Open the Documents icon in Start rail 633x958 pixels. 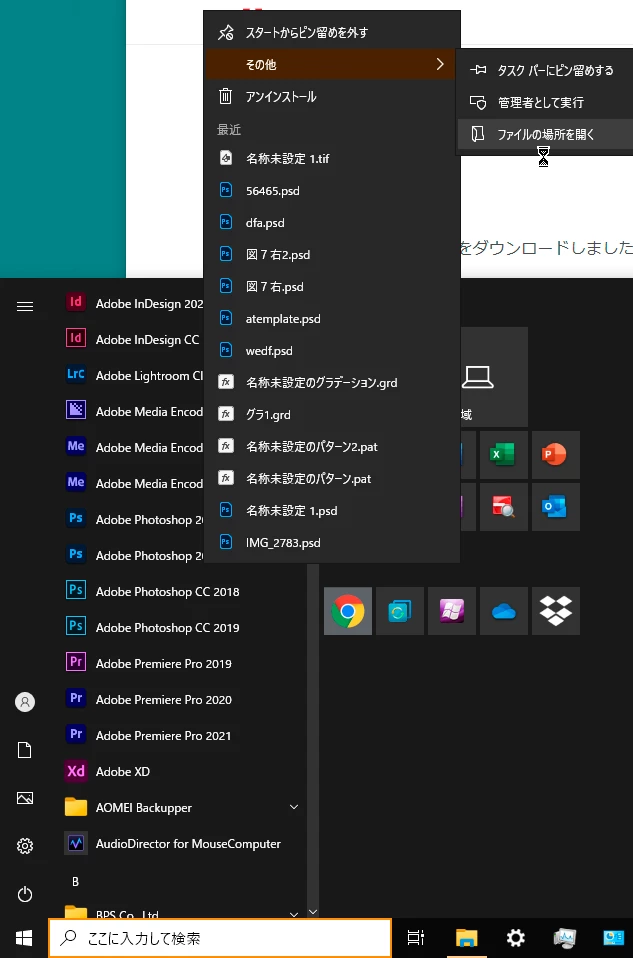point(25,750)
